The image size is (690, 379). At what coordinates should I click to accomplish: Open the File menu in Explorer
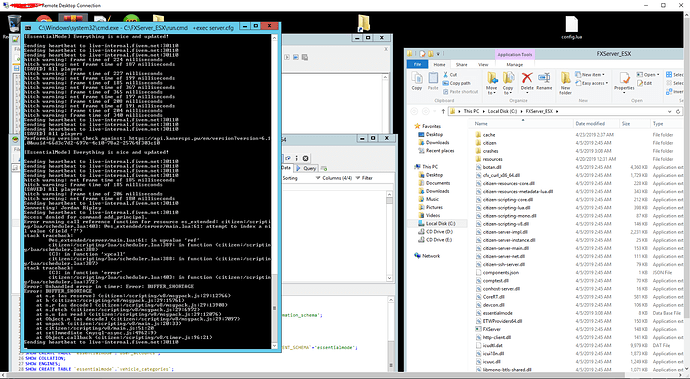click(417, 65)
